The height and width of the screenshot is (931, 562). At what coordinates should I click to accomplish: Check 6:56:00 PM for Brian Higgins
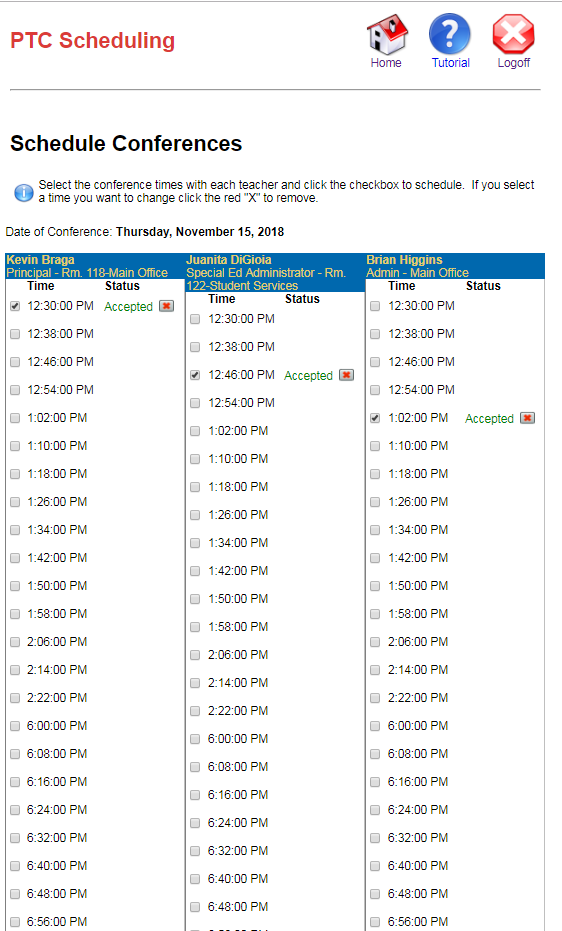(375, 922)
